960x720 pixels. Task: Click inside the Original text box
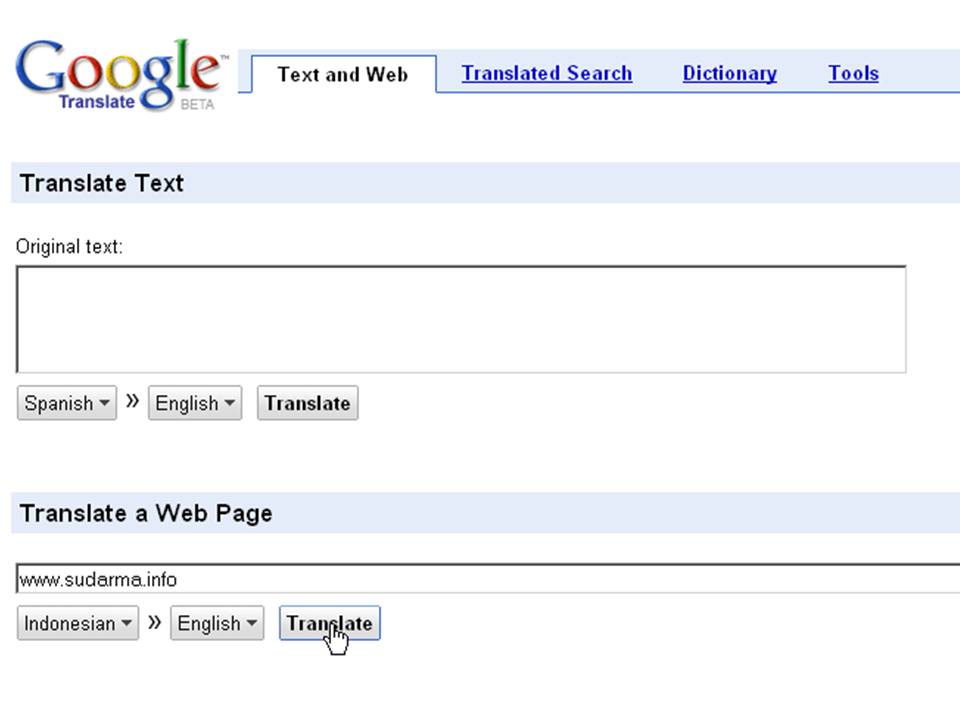coord(460,319)
